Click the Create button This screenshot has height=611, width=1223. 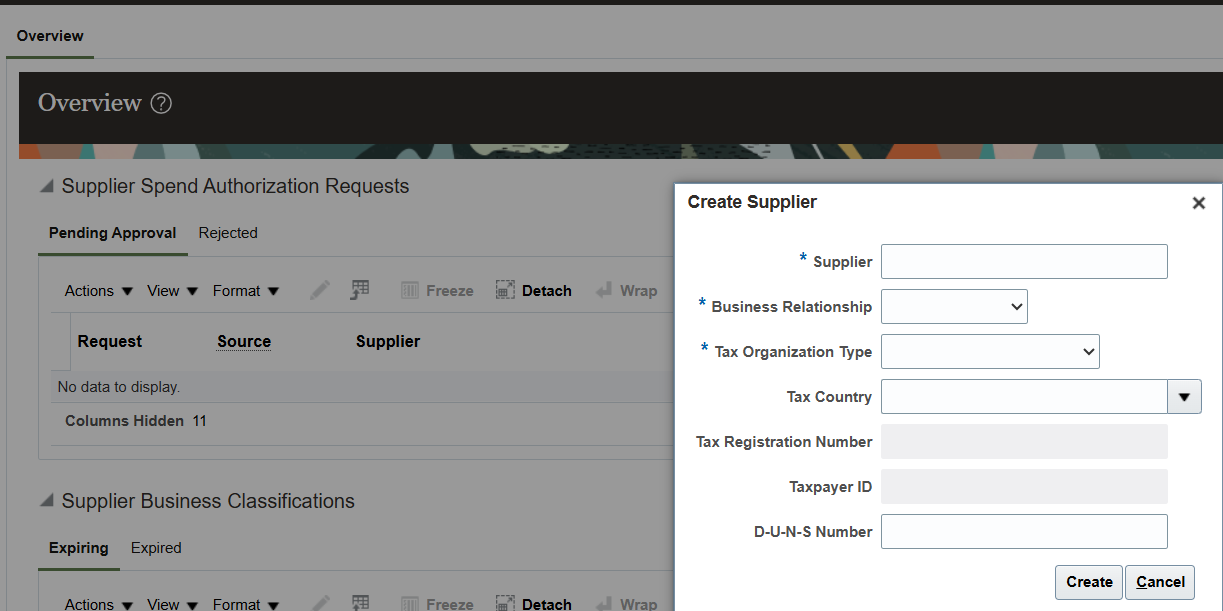tap(1089, 582)
